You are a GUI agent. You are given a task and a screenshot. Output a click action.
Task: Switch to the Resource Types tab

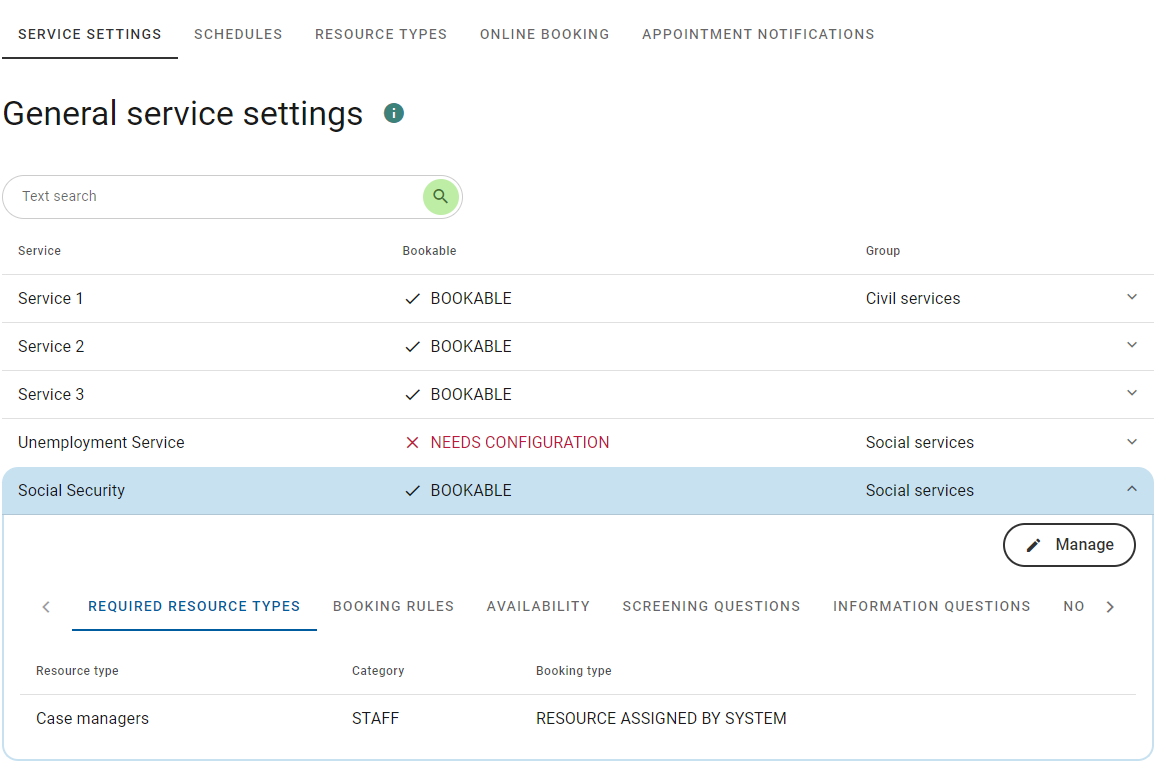click(381, 34)
